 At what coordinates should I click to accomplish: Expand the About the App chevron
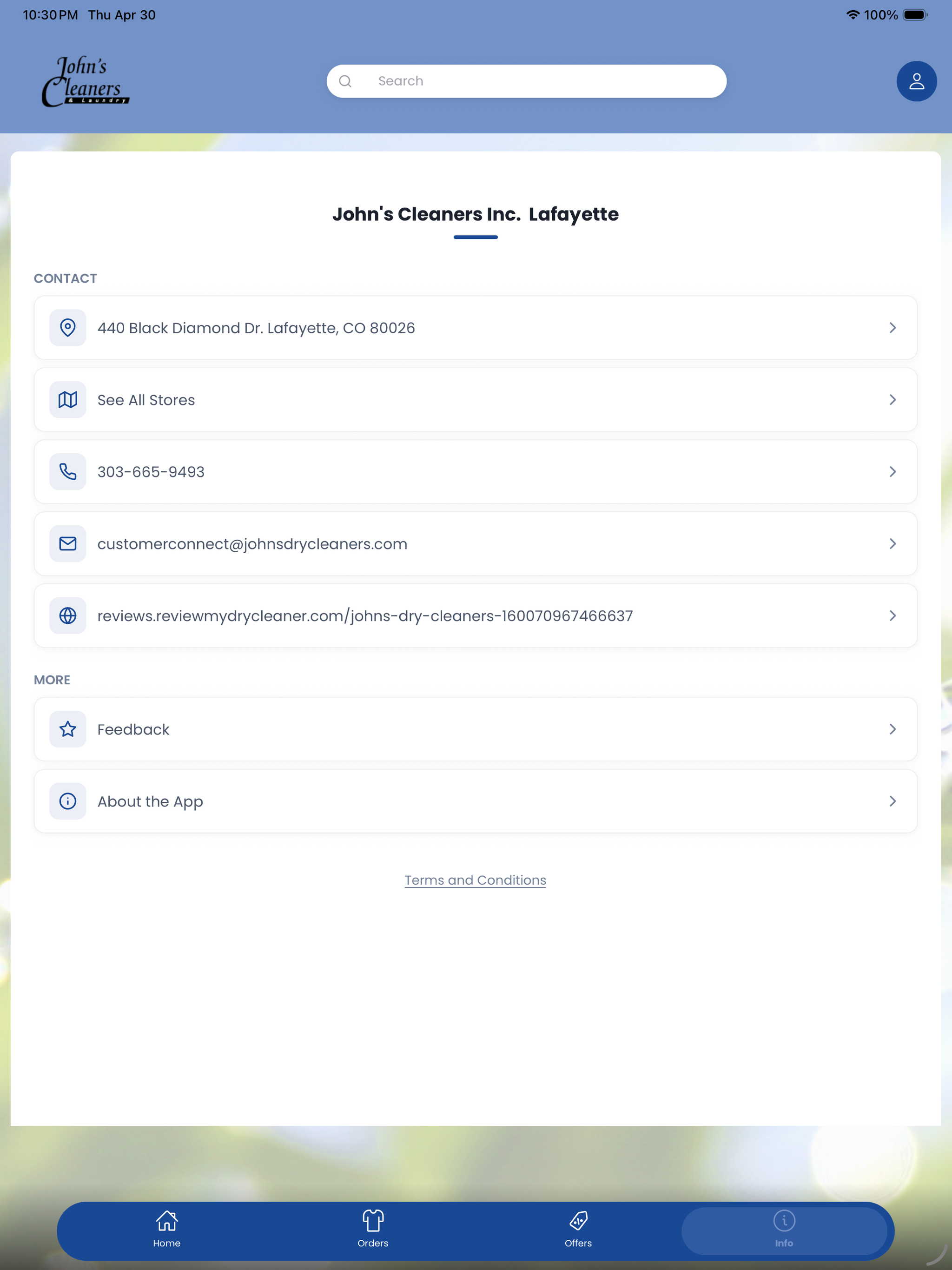click(x=892, y=801)
